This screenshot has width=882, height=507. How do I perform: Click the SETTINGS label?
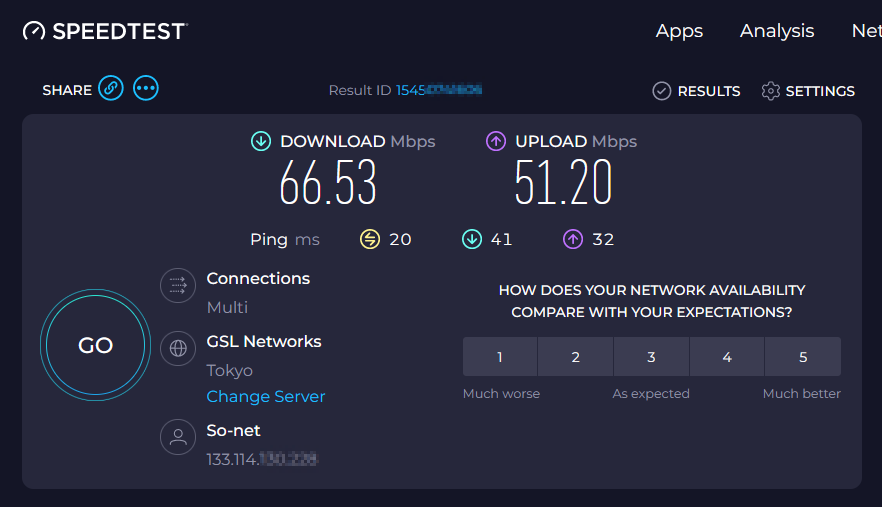[x=820, y=91]
